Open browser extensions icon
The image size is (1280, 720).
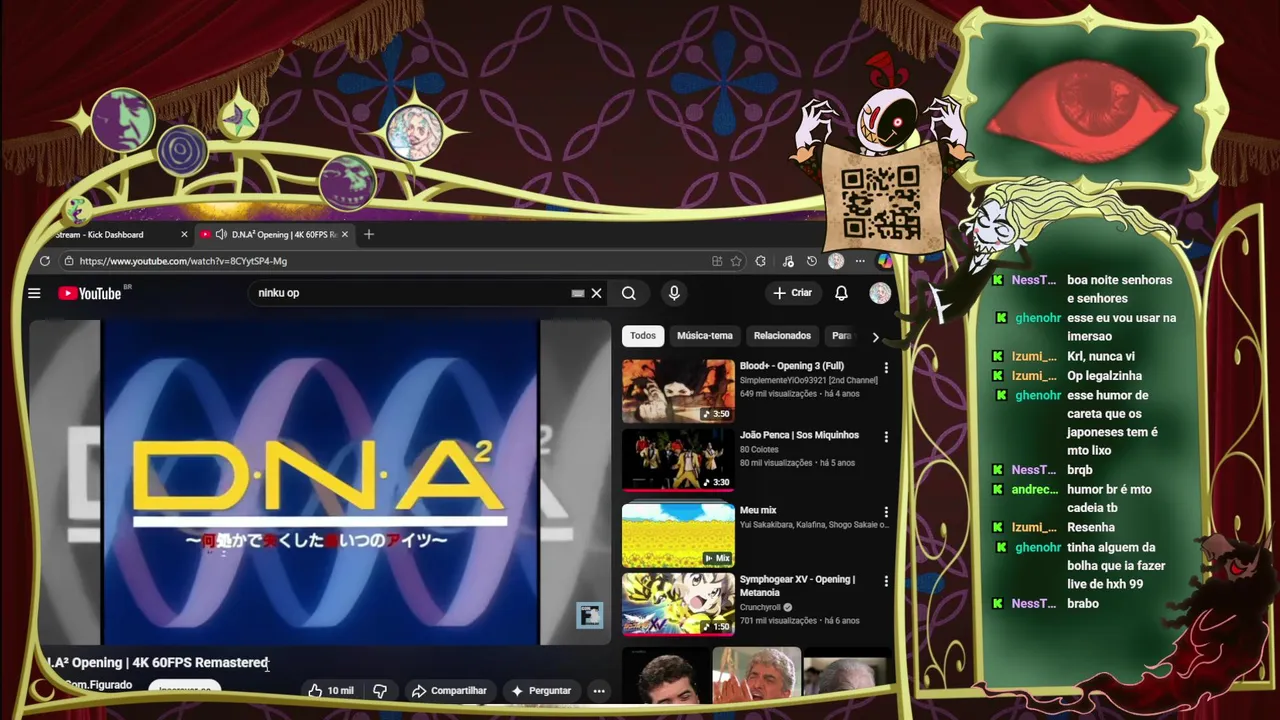[761, 261]
